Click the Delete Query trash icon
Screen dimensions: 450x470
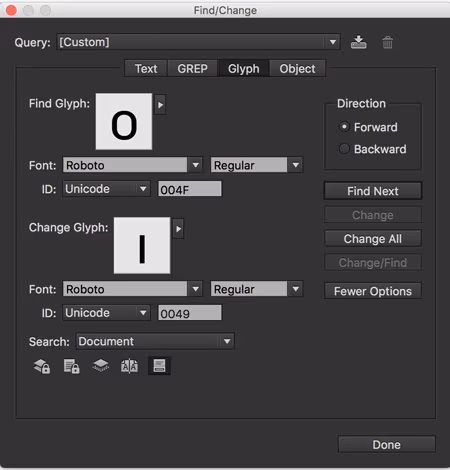[x=387, y=43]
